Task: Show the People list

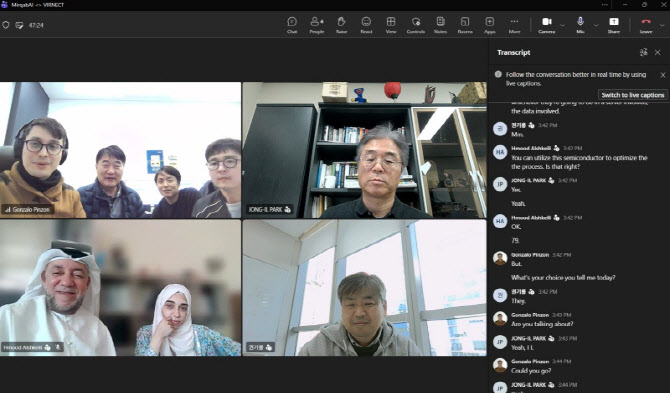Action: click(x=317, y=25)
